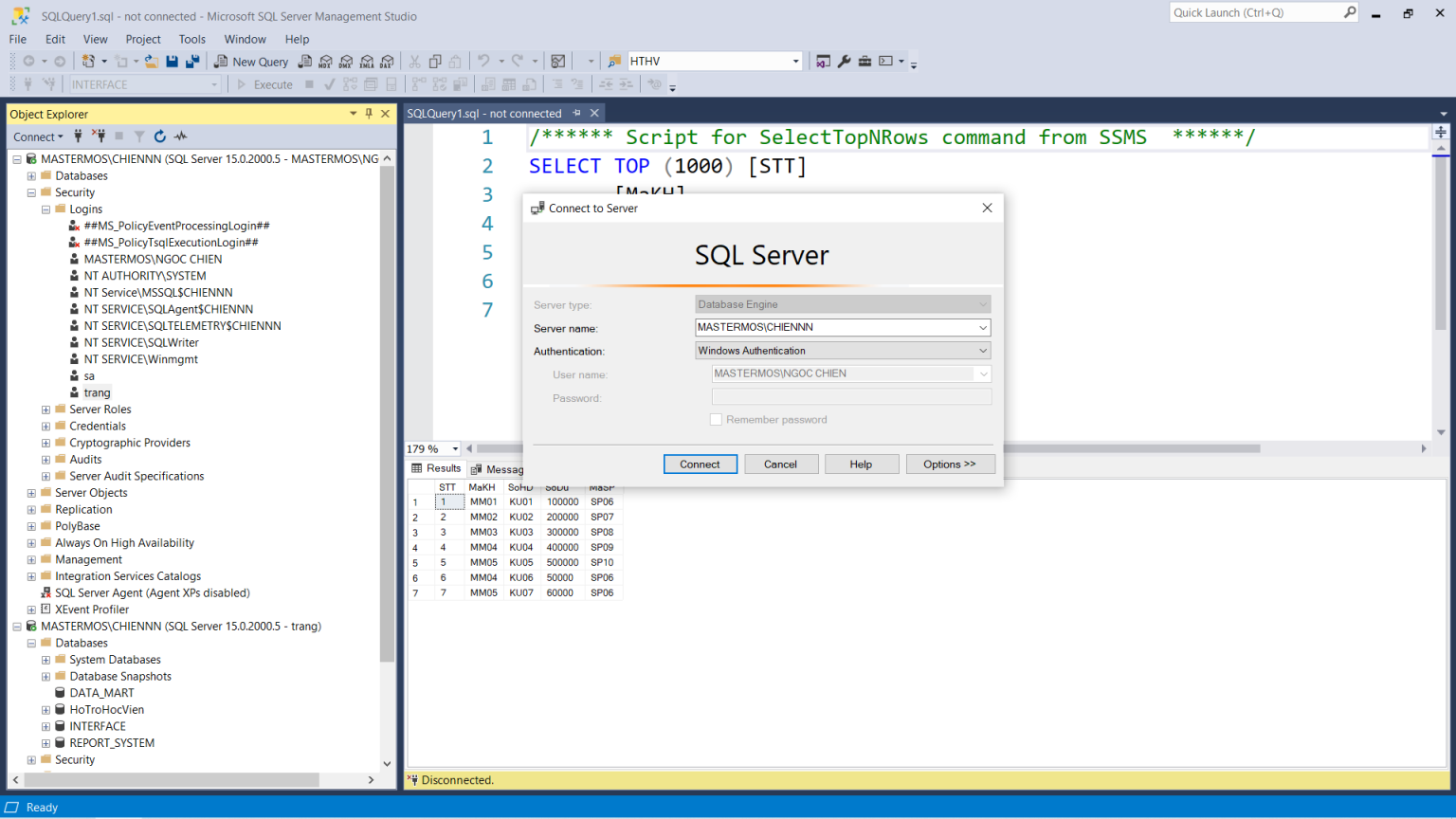1456x819 pixels.
Task: Refresh the Object Explorer tree
Action: click(x=159, y=136)
